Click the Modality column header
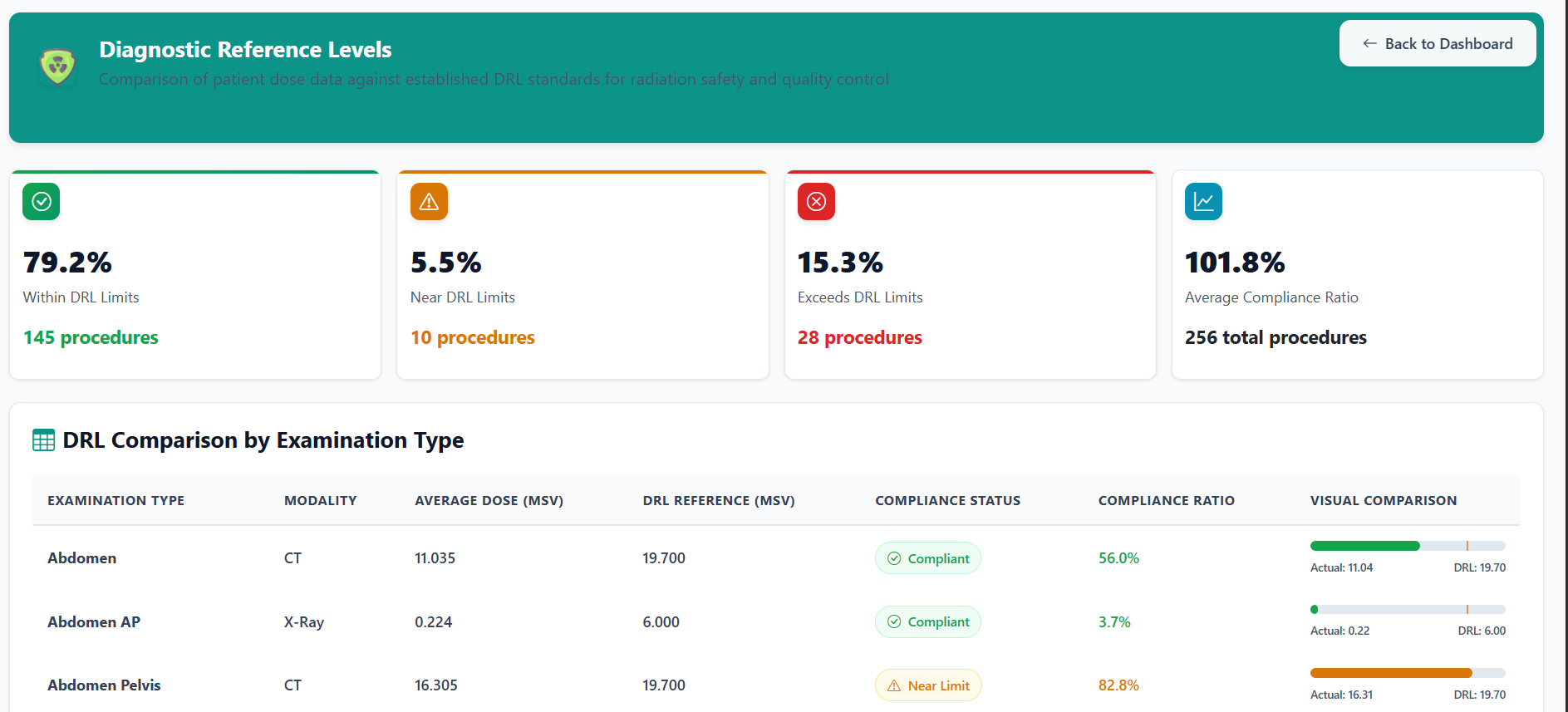Image resolution: width=1568 pixels, height=712 pixels. pos(321,500)
